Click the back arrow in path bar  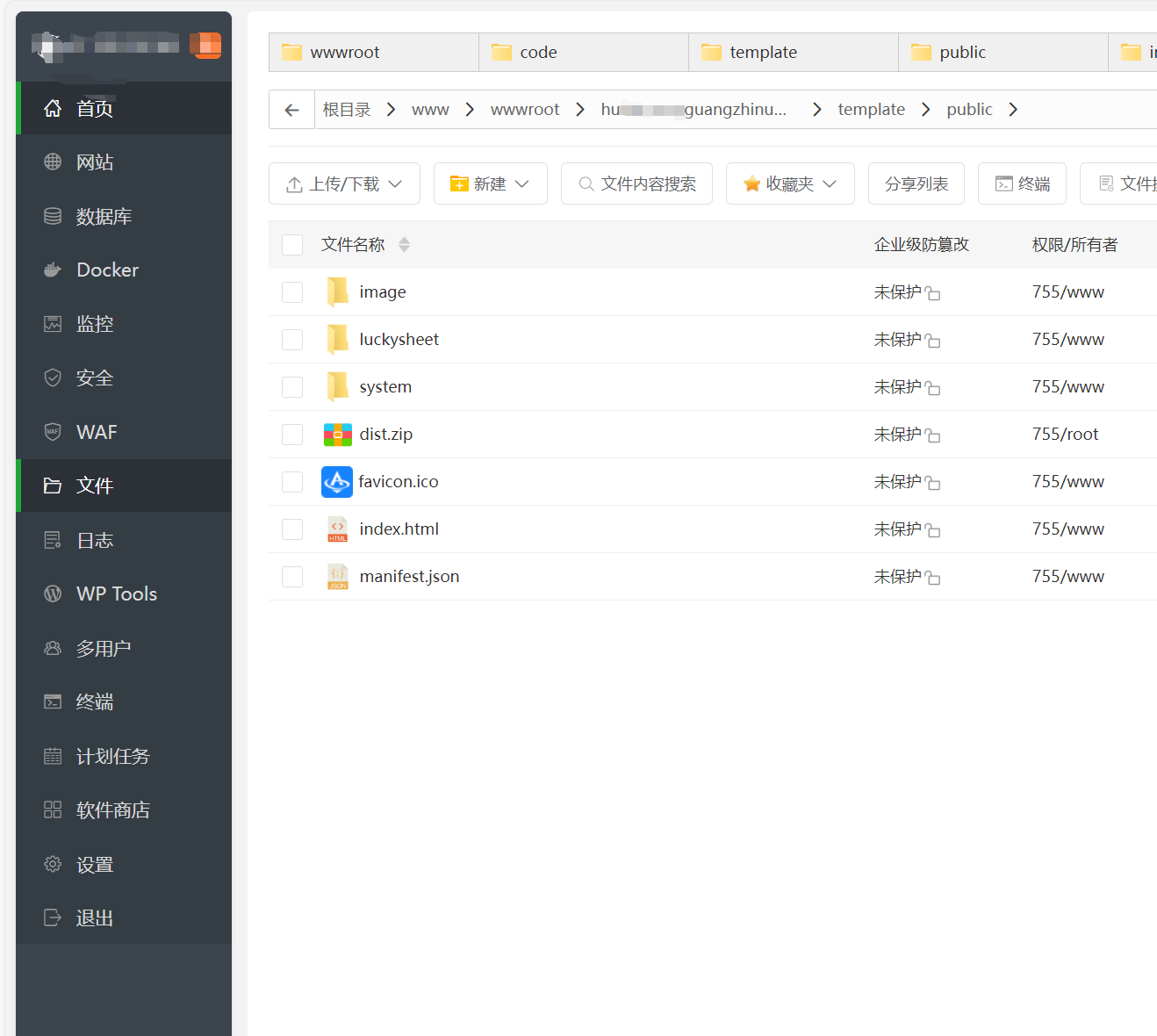[x=291, y=110]
